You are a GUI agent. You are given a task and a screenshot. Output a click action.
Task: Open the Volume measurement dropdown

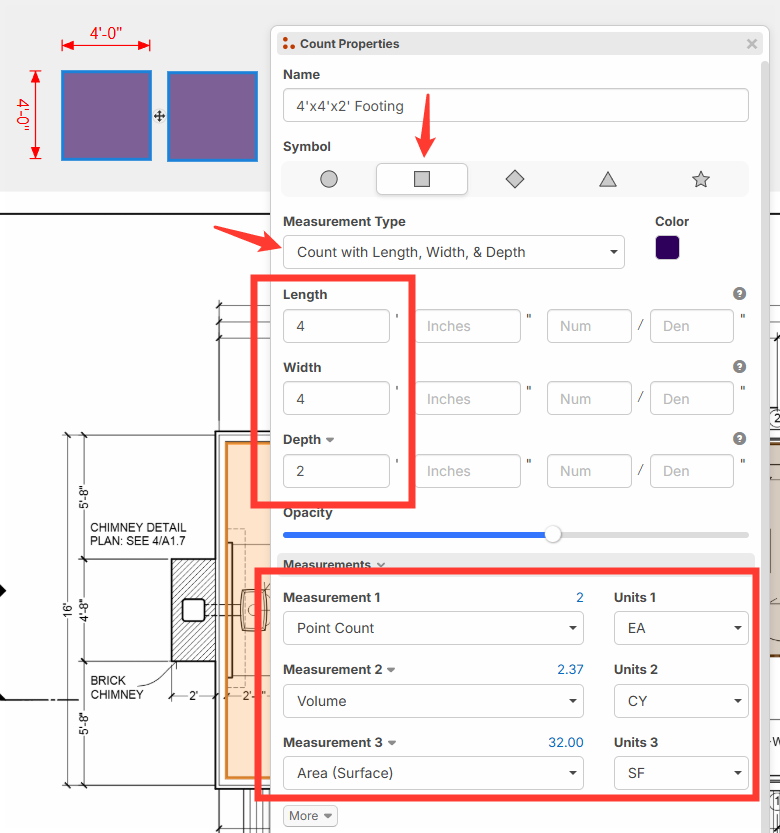coord(433,701)
